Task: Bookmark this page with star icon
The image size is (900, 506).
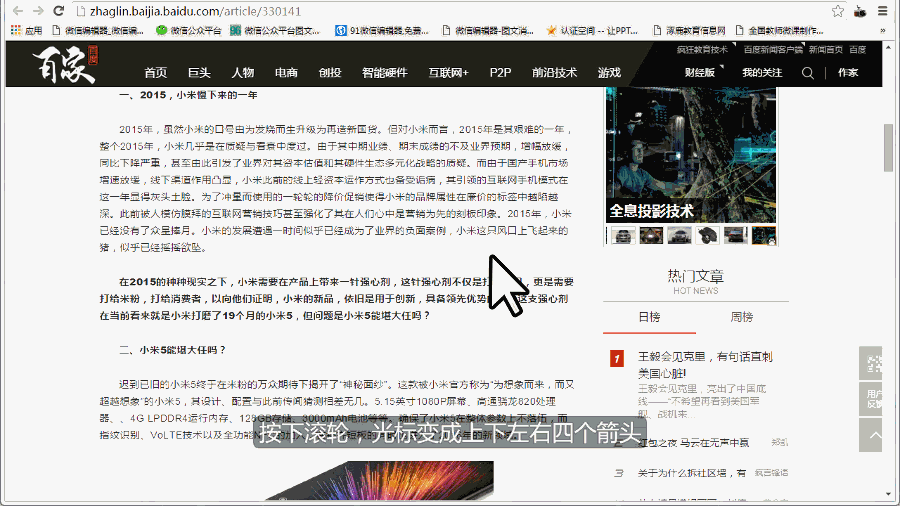Action: point(838,11)
